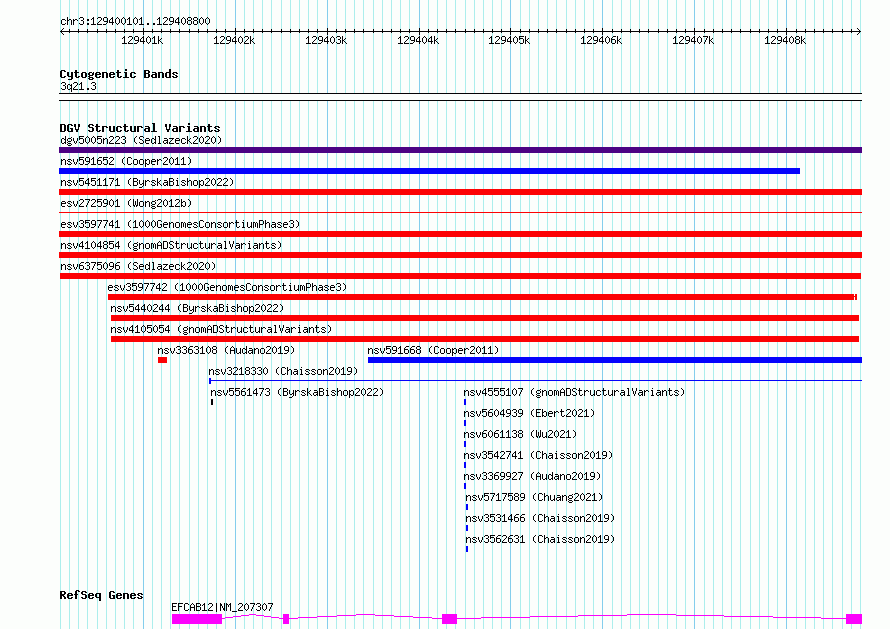Click the RefSeq Genes track title
The height and width of the screenshot is (629, 890).
pyautogui.click(x=101, y=595)
